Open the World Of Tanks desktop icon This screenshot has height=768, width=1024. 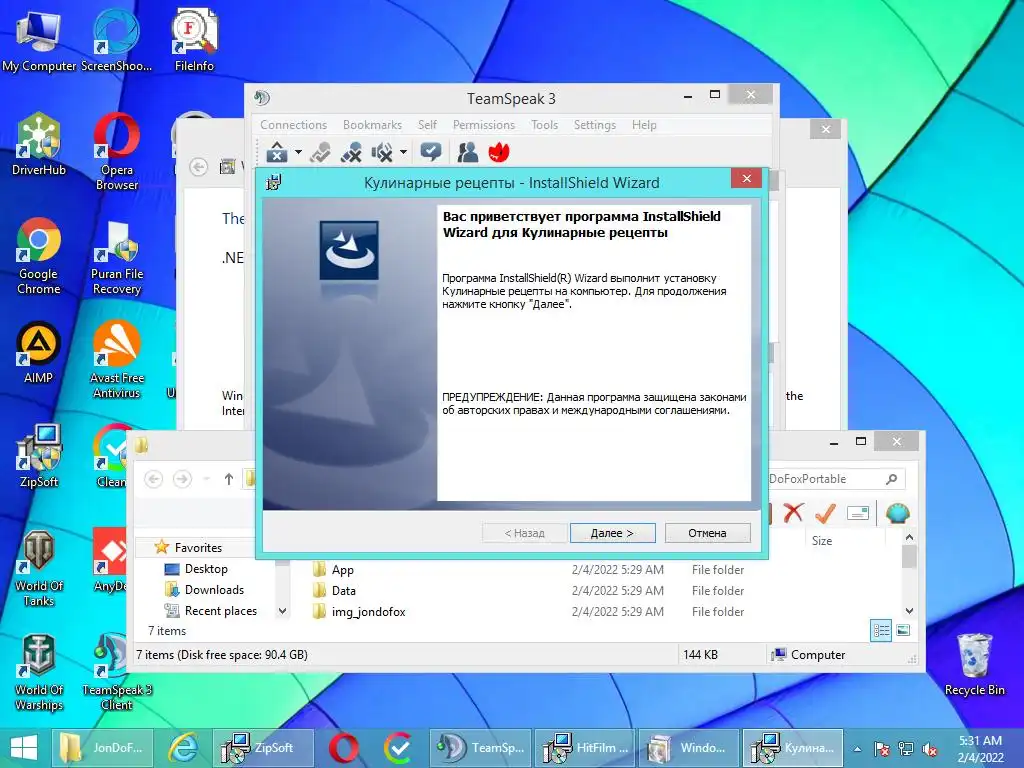(x=39, y=567)
